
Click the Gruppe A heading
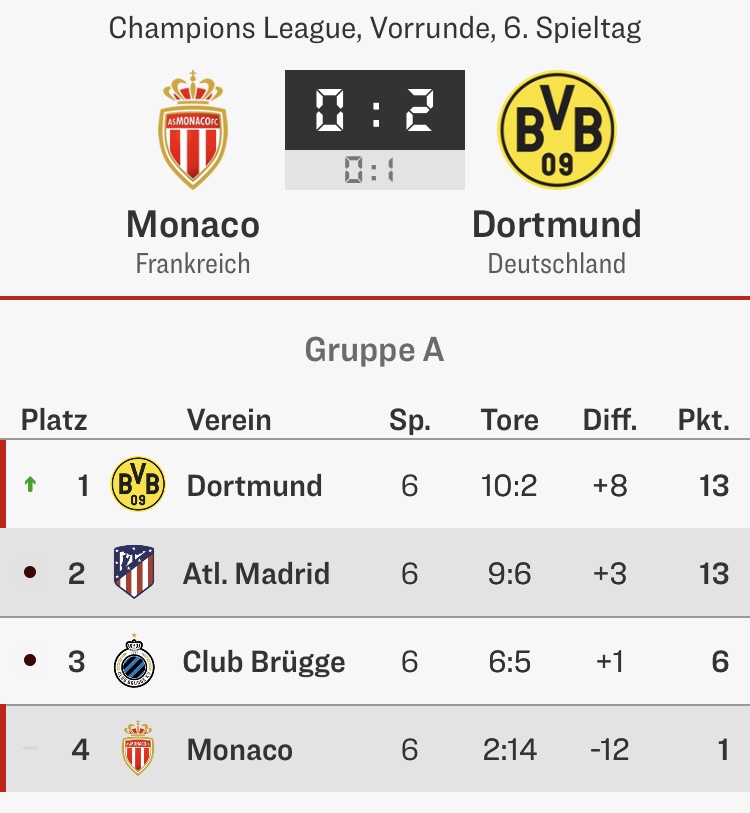pyautogui.click(x=375, y=350)
